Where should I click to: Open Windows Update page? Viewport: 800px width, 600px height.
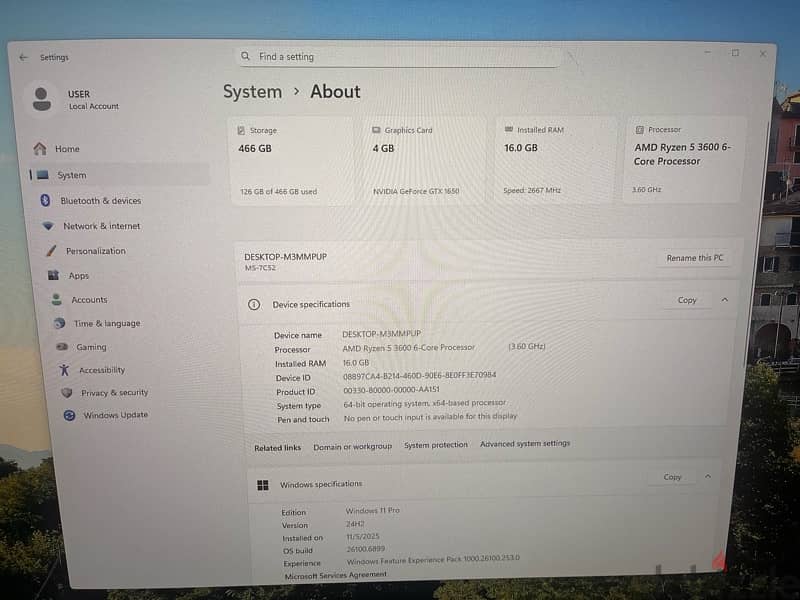click(116, 415)
